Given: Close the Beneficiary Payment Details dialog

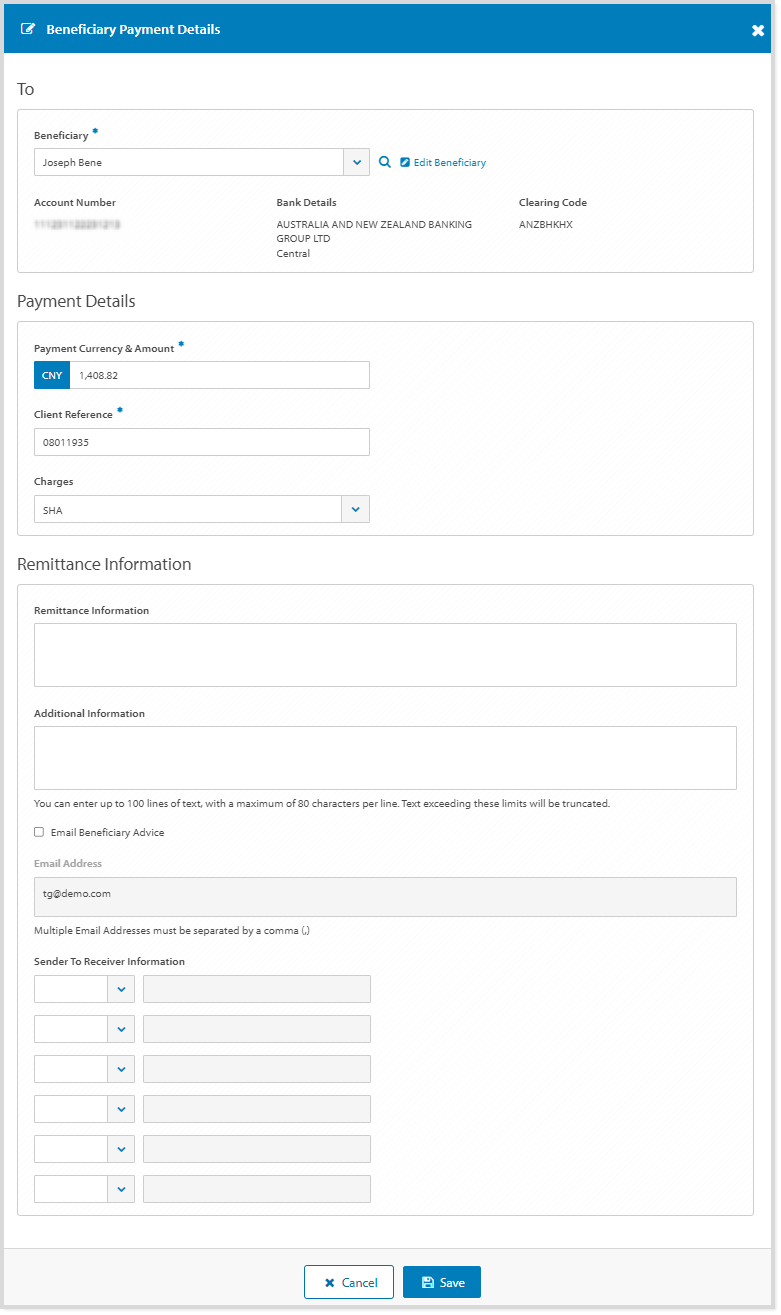Looking at the screenshot, I should pos(757,28).
